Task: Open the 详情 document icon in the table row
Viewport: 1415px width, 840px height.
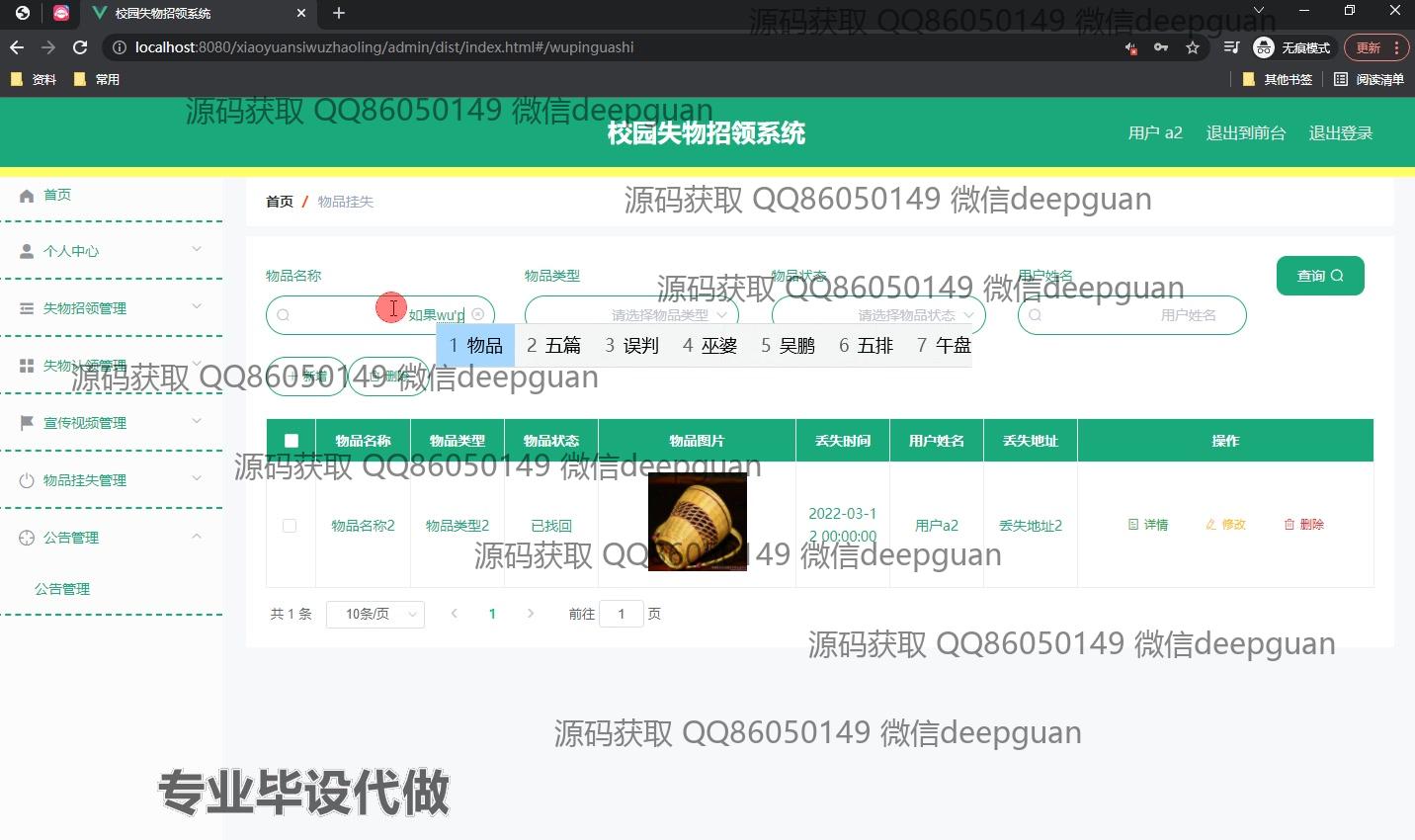Action: click(x=1133, y=525)
